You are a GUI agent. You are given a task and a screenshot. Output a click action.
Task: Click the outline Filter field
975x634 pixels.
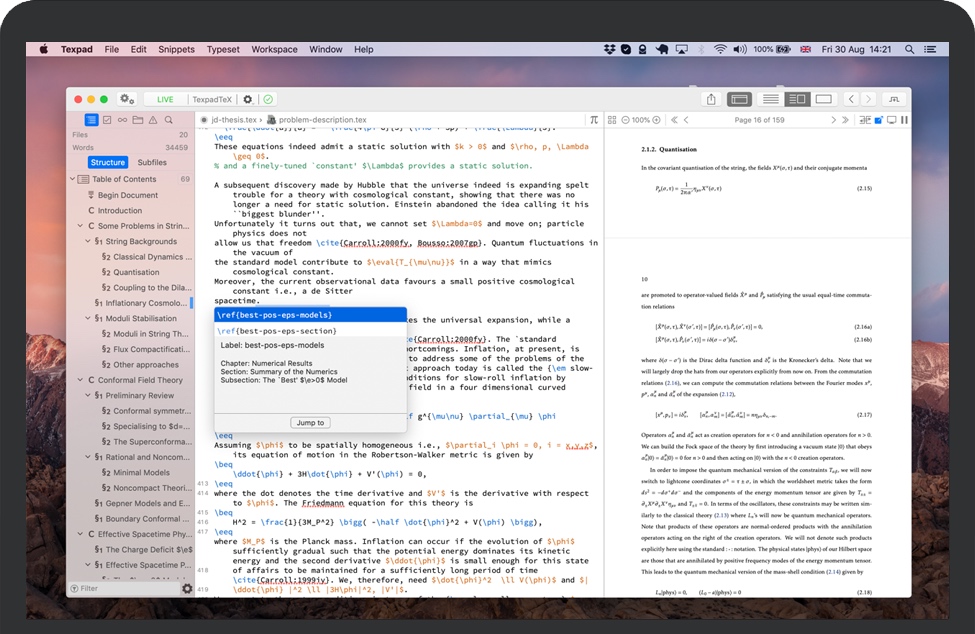click(125, 589)
